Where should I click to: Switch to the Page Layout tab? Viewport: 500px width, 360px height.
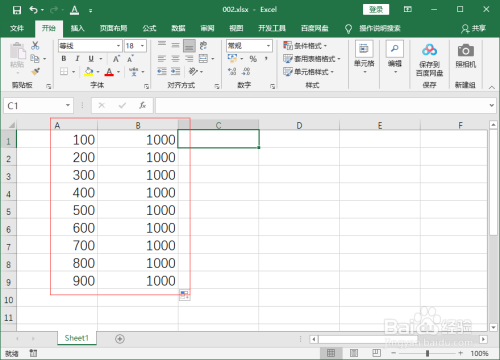point(113,28)
